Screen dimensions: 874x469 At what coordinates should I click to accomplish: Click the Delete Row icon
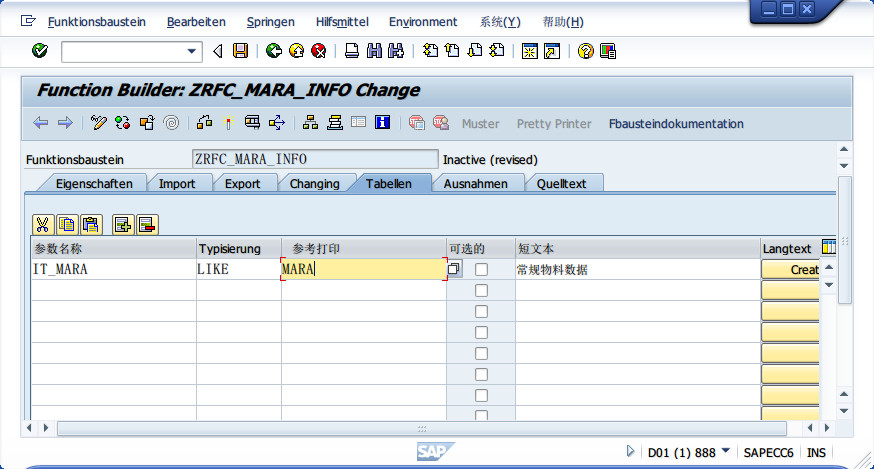coord(147,224)
